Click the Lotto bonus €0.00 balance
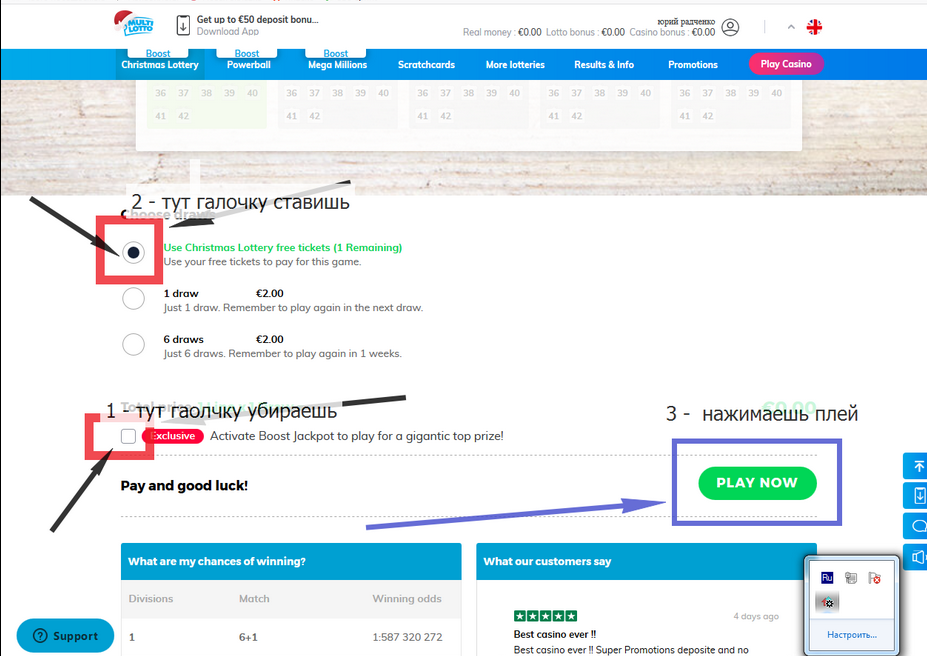927x656 pixels. [585, 33]
